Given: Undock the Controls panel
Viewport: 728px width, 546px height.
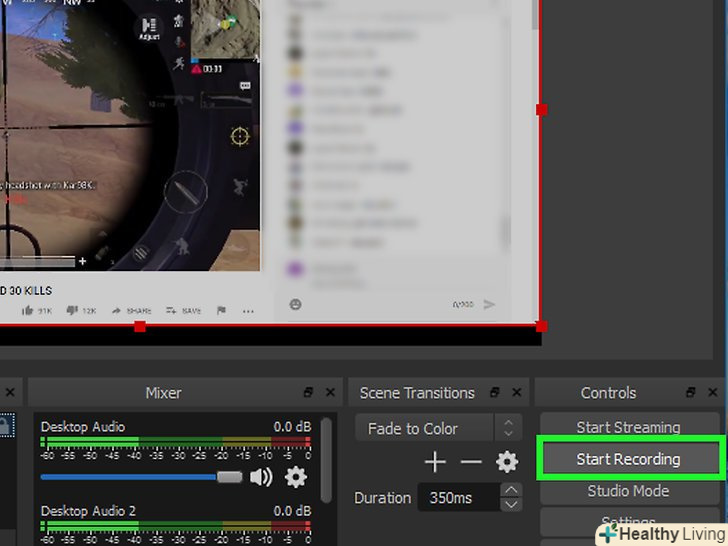Looking at the screenshot, I should point(690,392).
